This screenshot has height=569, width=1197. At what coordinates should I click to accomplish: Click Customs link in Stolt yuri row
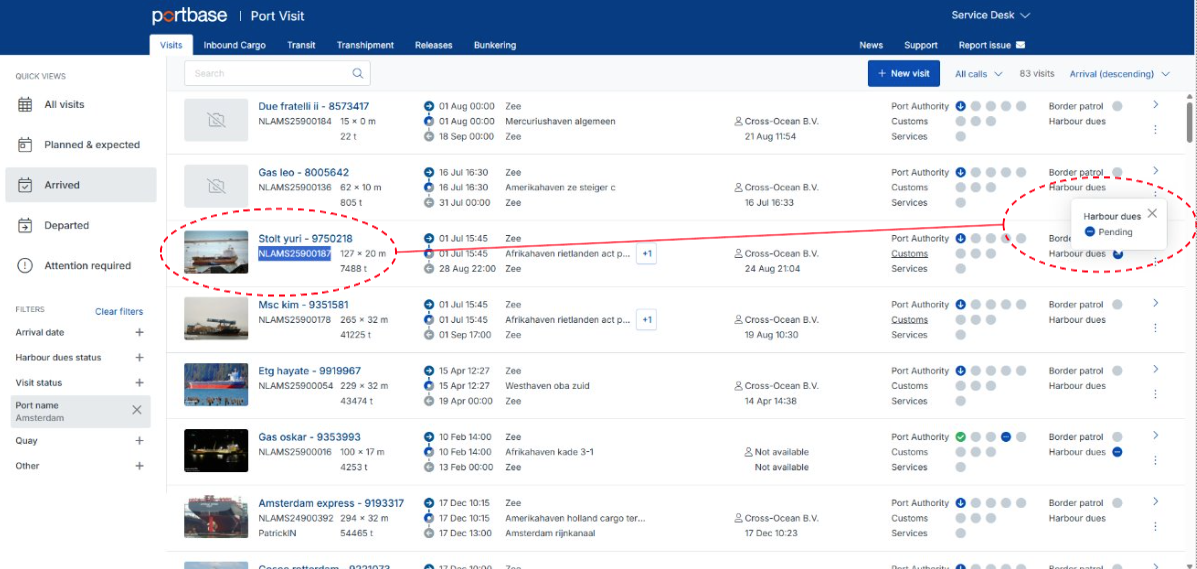coord(909,254)
